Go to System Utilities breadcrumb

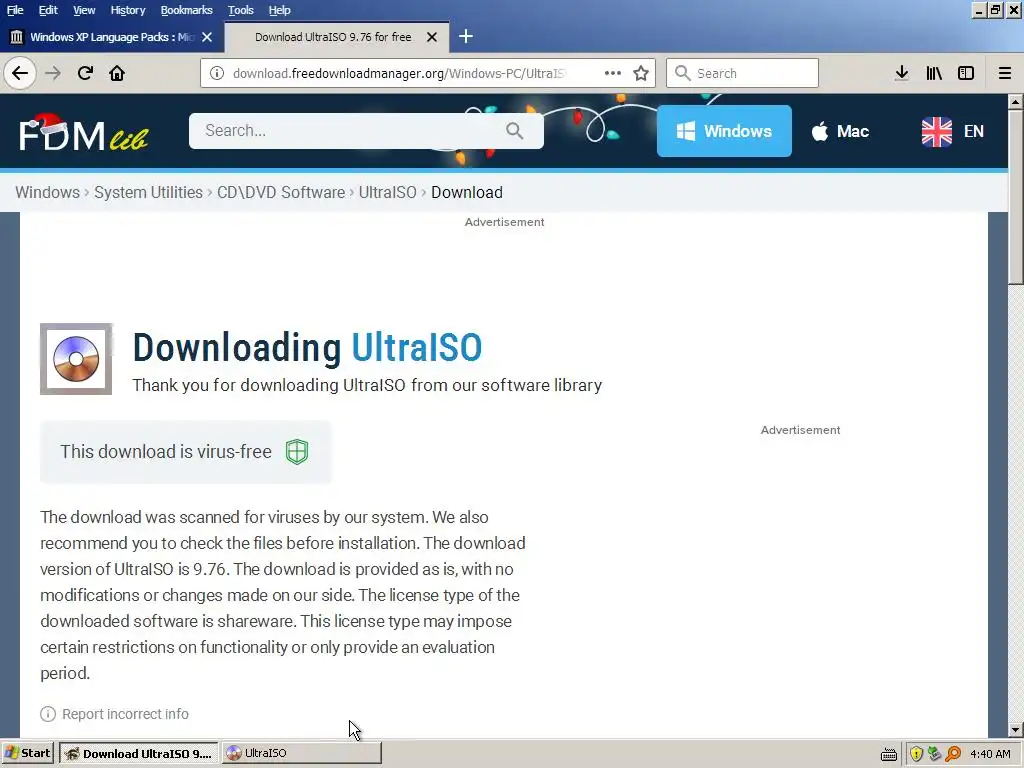[148, 192]
